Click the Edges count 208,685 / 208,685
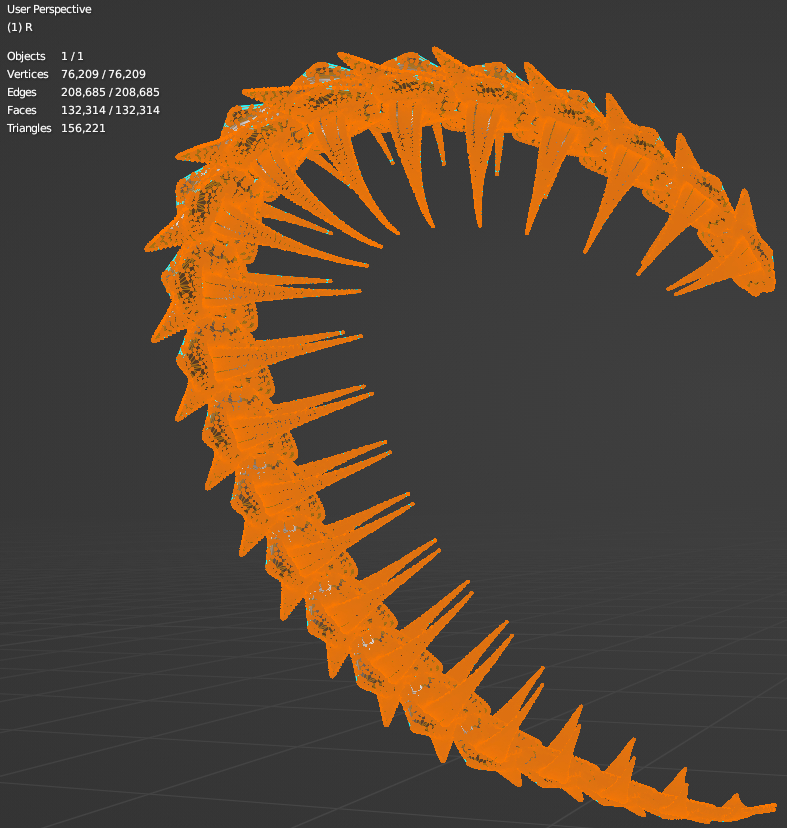This screenshot has width=787, height=828. coord(110,93)
